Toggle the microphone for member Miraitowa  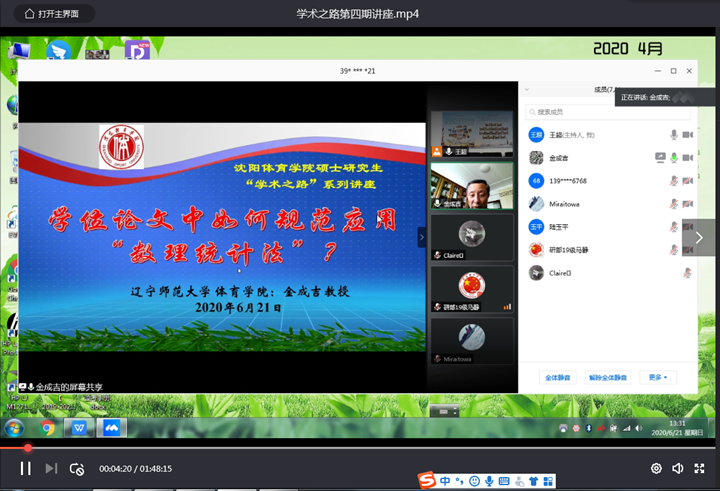[x=674, y=203]
